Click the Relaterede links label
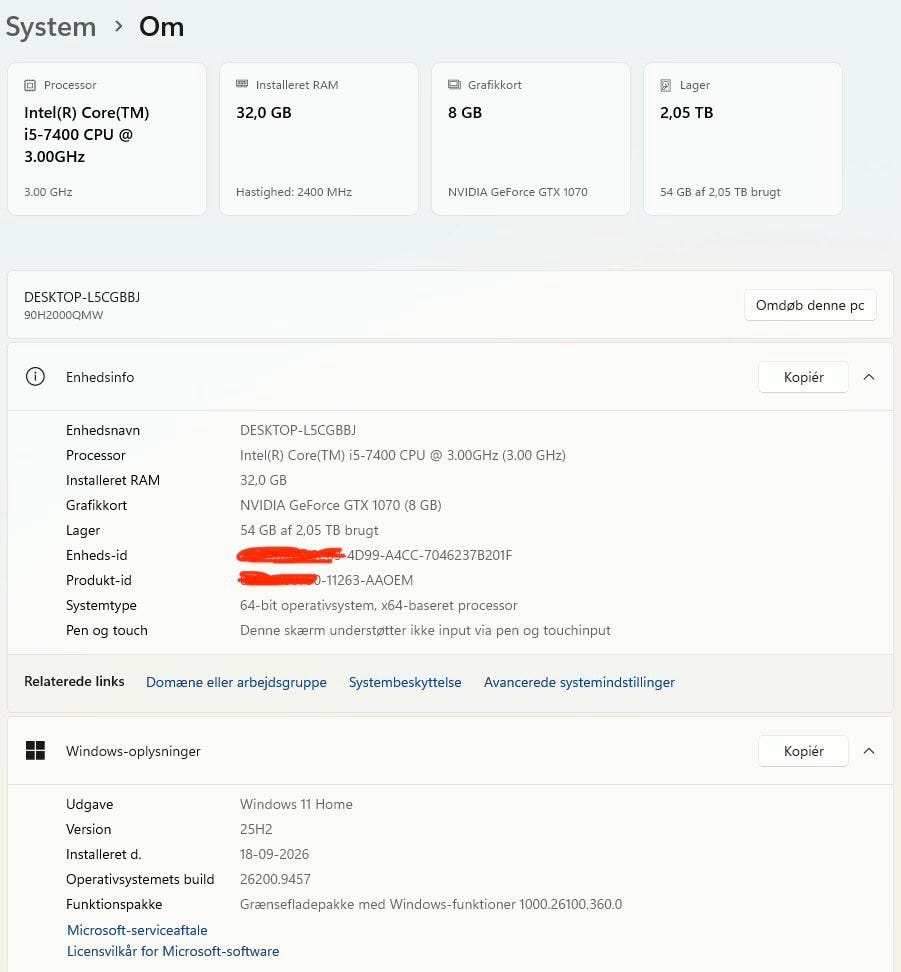Viewport: 901px width, 972px height. pos(74,681)
